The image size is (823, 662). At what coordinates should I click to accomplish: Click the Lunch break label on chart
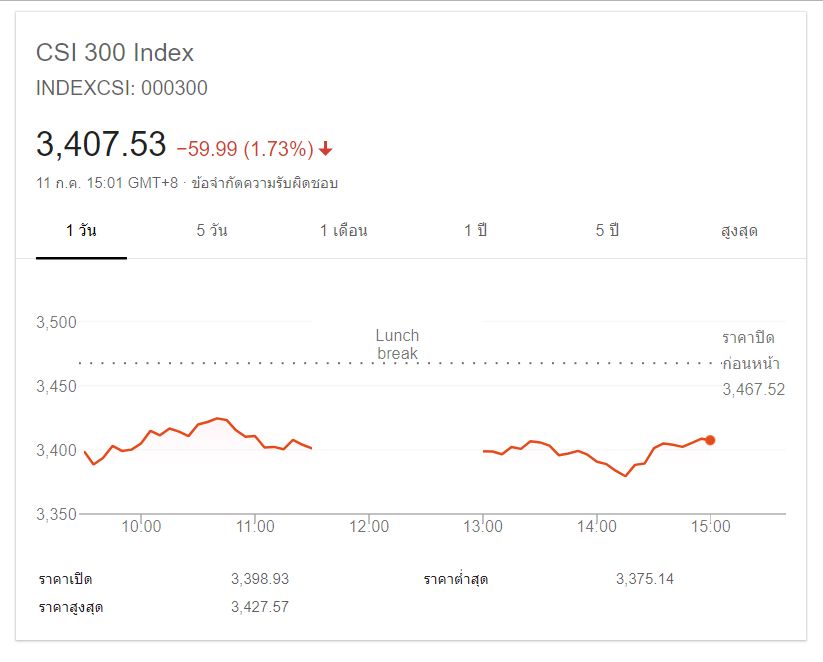click(397, 344)
